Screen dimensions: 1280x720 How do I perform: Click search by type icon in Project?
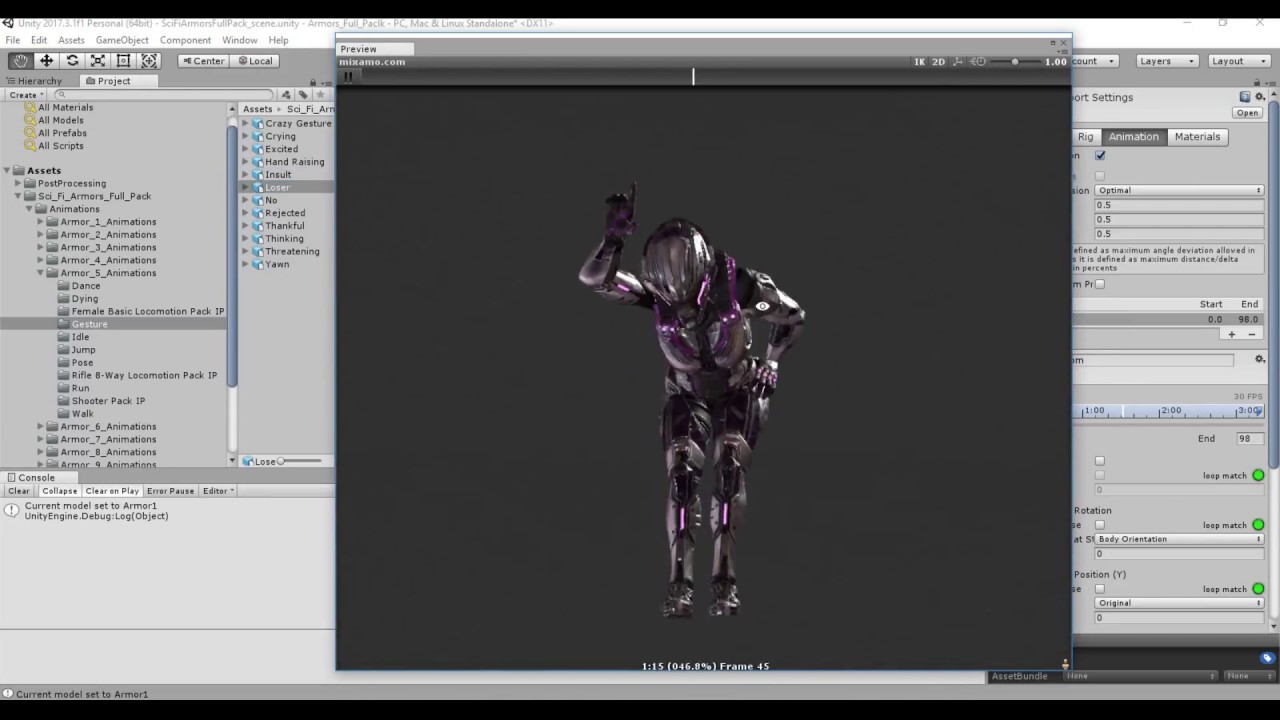tap(286, 95)
